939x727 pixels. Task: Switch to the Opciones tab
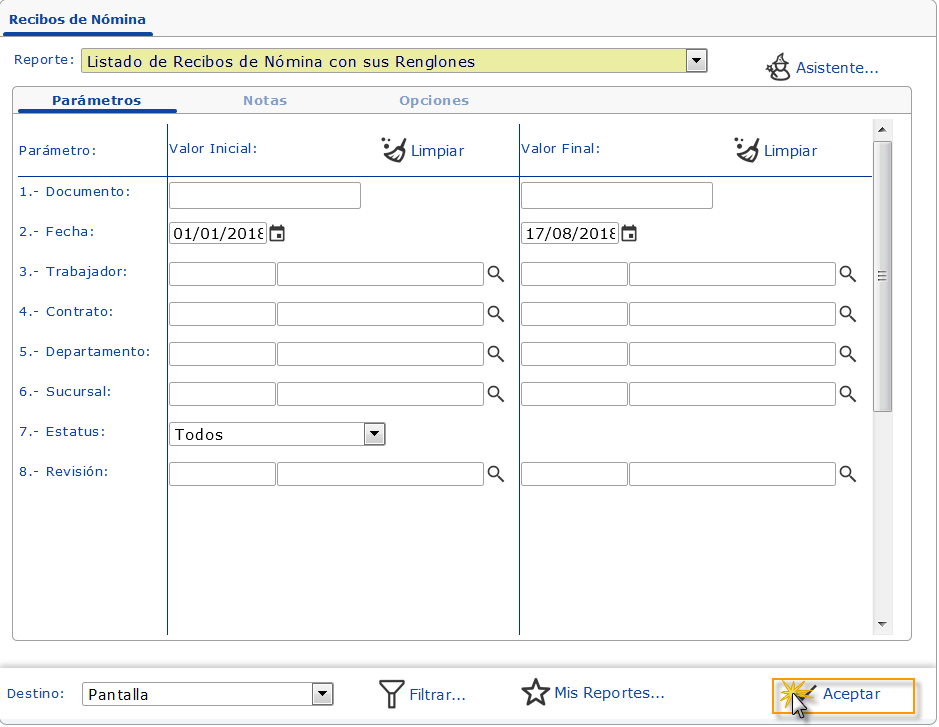click(434, 100)
